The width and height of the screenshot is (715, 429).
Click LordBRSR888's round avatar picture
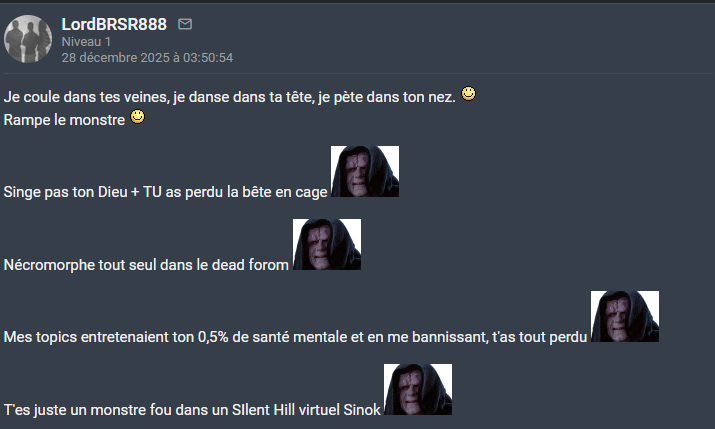point(28,39)
